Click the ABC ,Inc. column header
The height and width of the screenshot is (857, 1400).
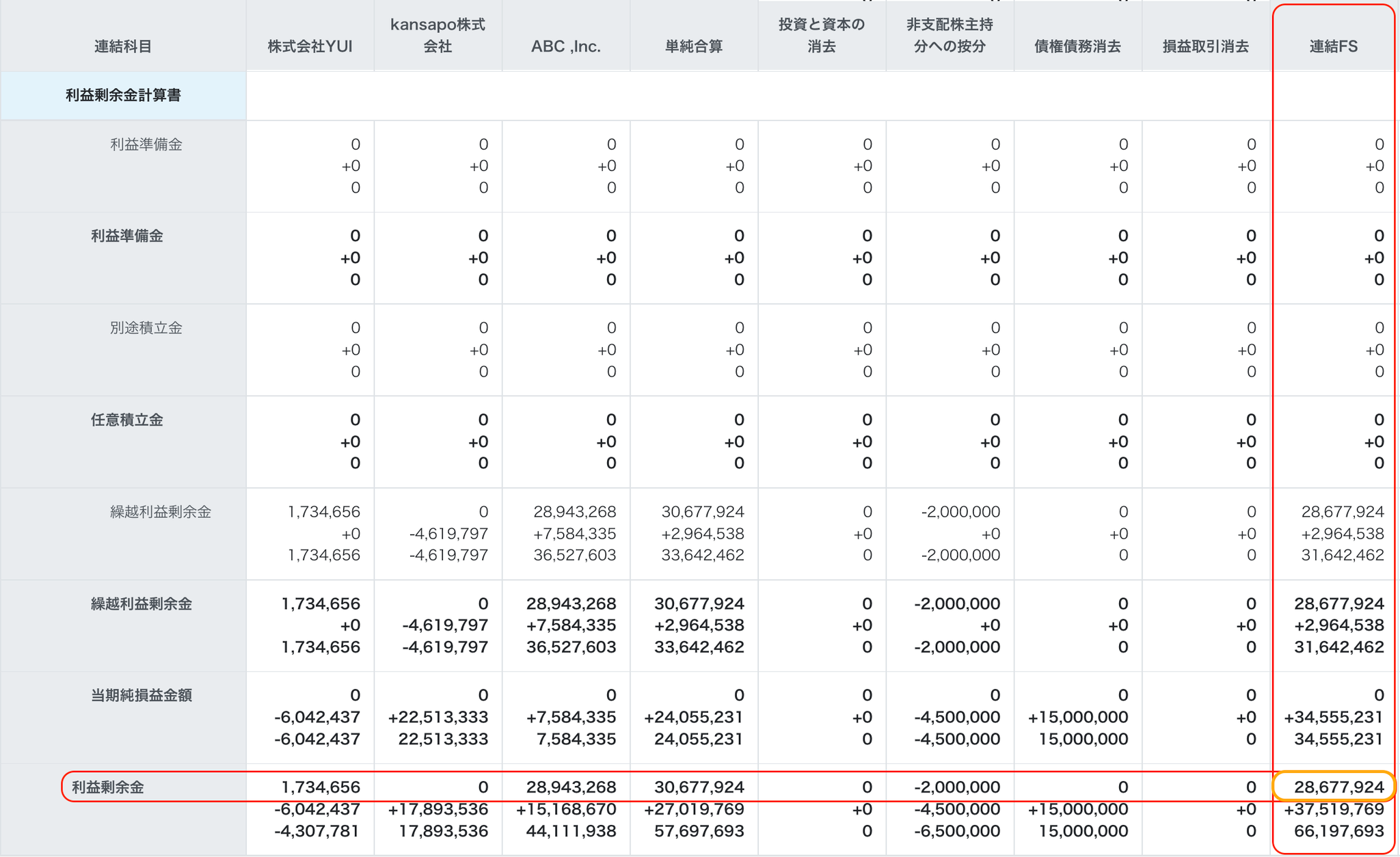565,46
